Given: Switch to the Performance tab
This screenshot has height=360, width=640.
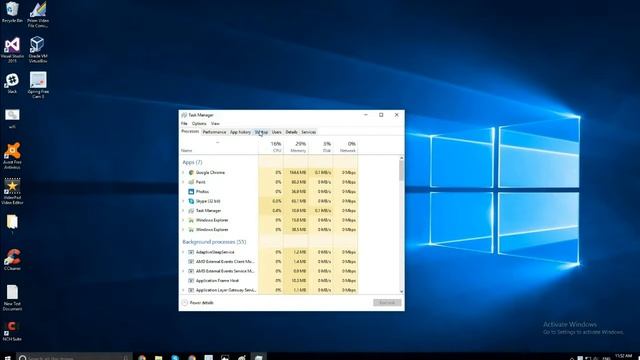Looking at the screenshot, I should 214,132.
